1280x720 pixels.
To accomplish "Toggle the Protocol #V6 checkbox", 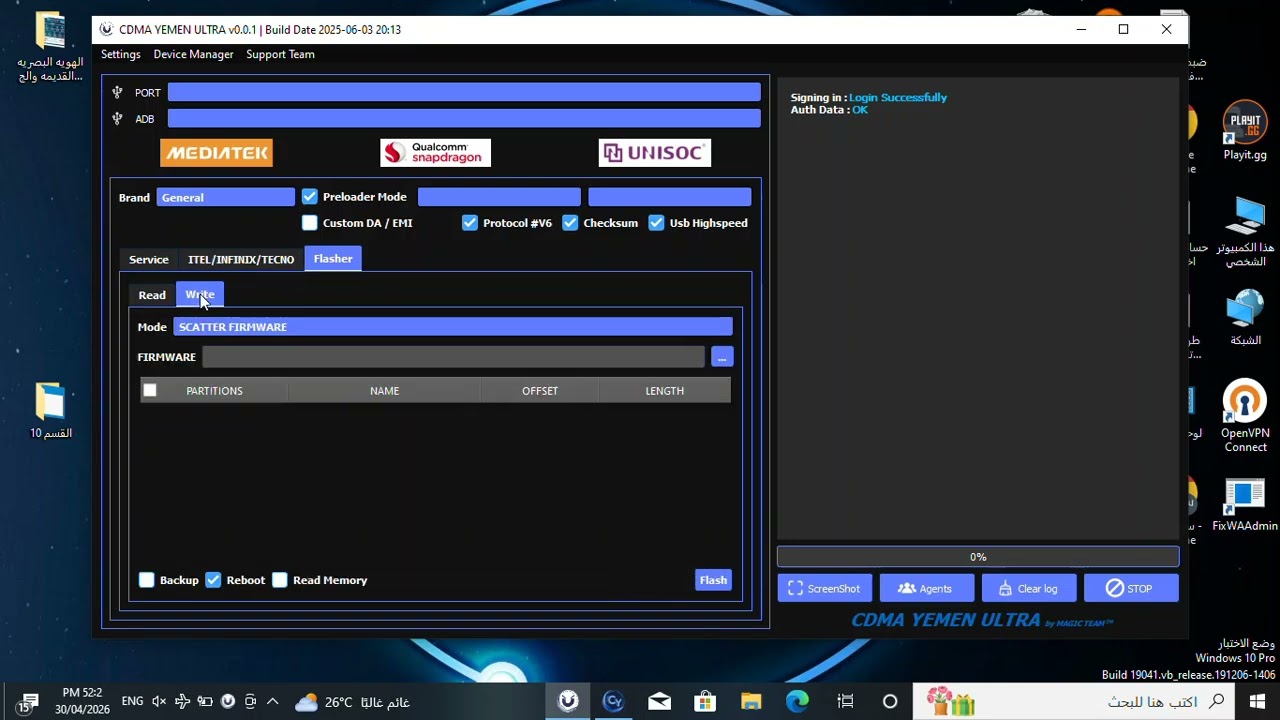I will (x=470, y=223).
